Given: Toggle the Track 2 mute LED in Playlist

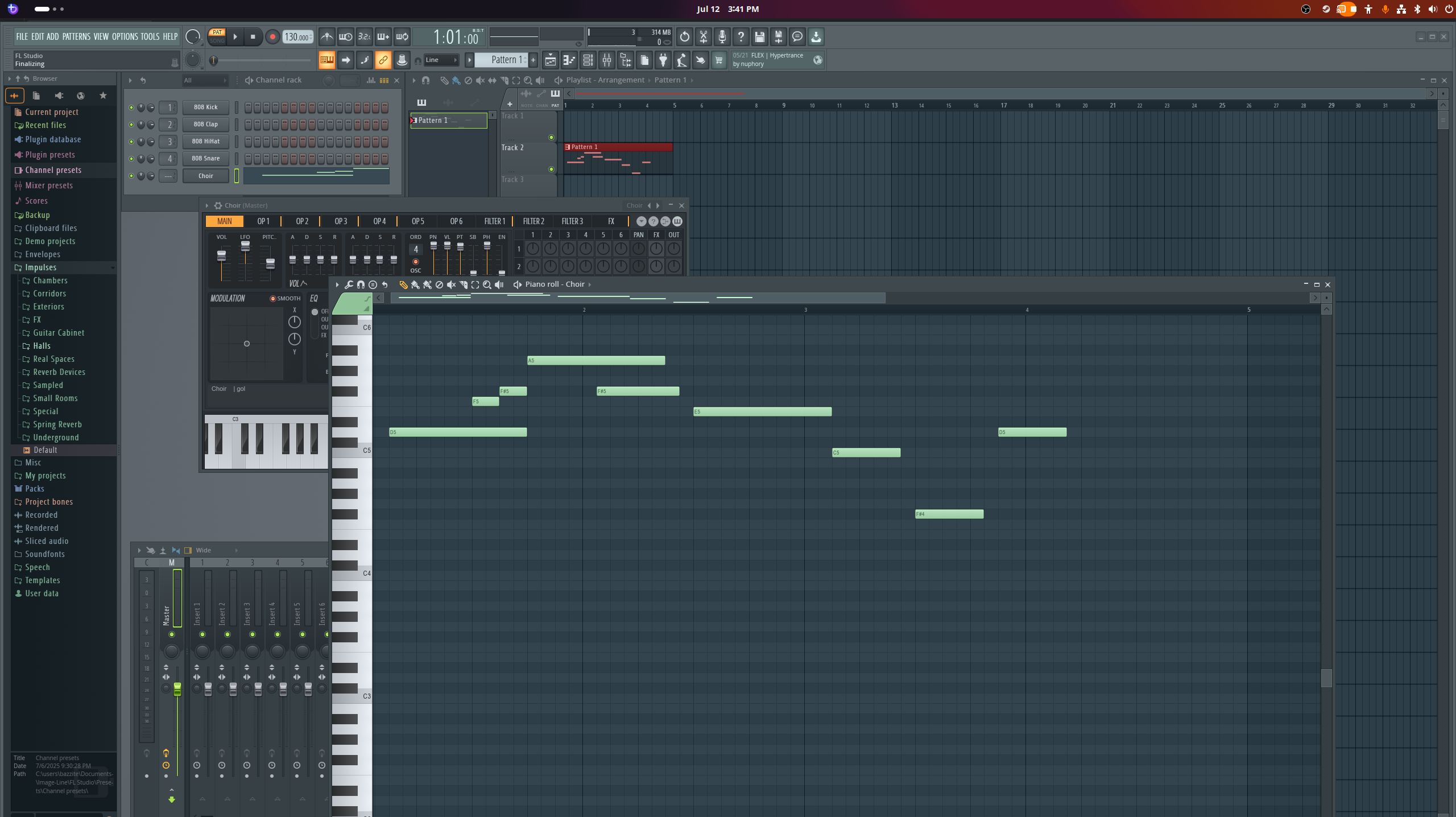Looking at the screenshot, I should click(551, 169).
